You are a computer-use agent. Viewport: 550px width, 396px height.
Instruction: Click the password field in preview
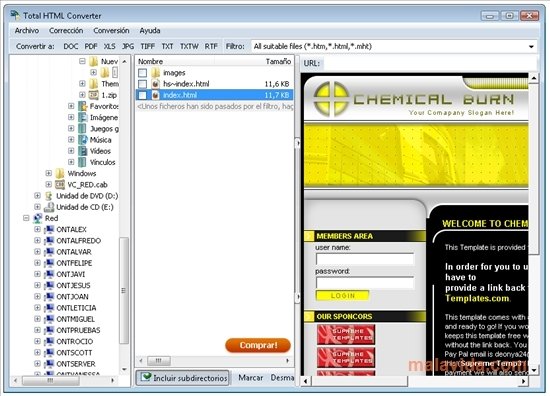point(365,283)
